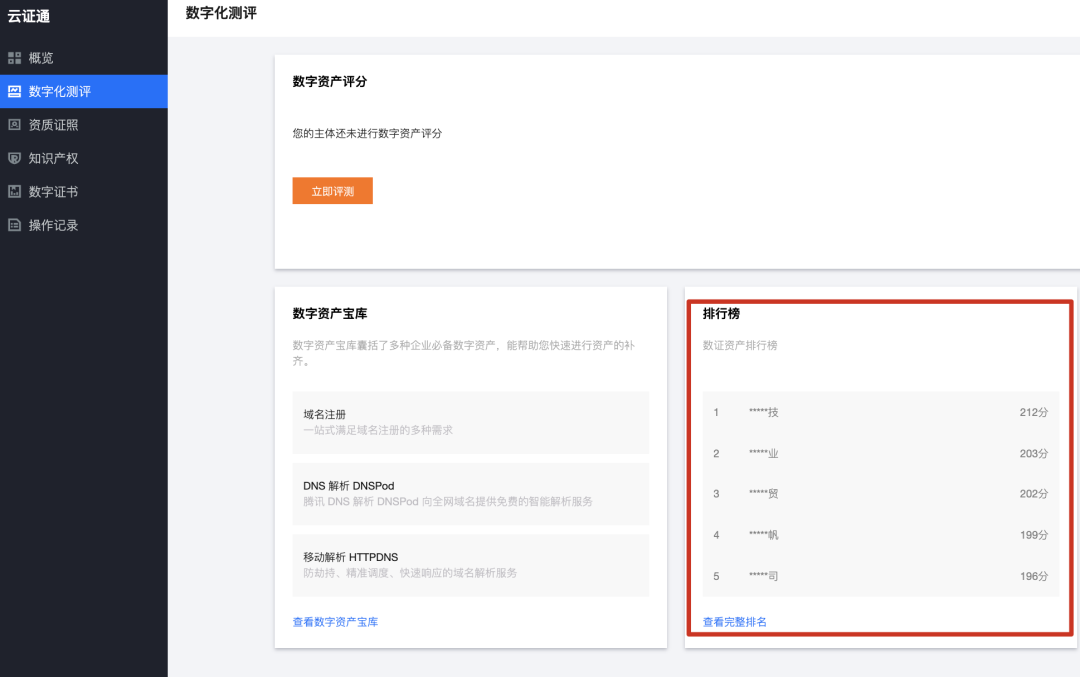Click the 概览 grid icon in sidebar

point(14,58)
